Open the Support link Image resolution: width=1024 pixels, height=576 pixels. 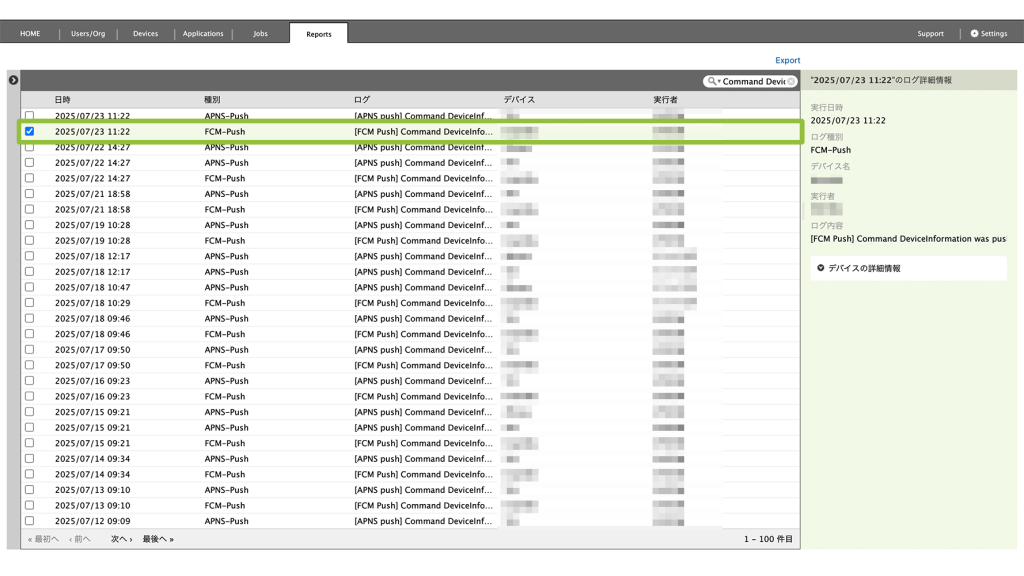[x=930, y=34]
